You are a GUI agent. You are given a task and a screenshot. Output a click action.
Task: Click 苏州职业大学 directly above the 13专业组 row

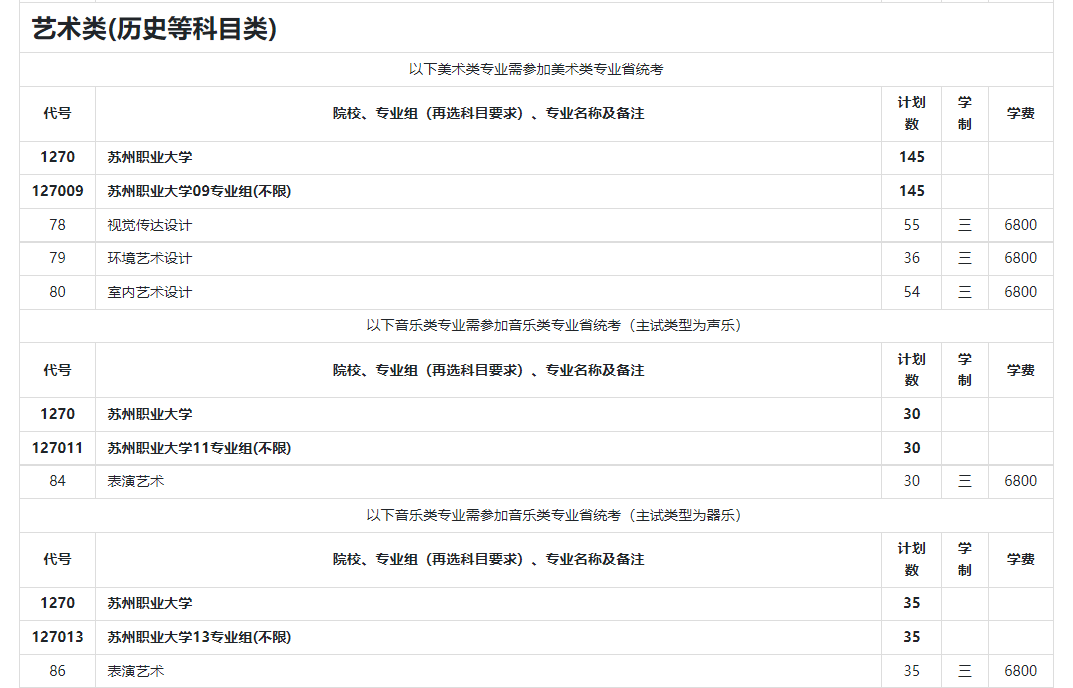point(150,603)
